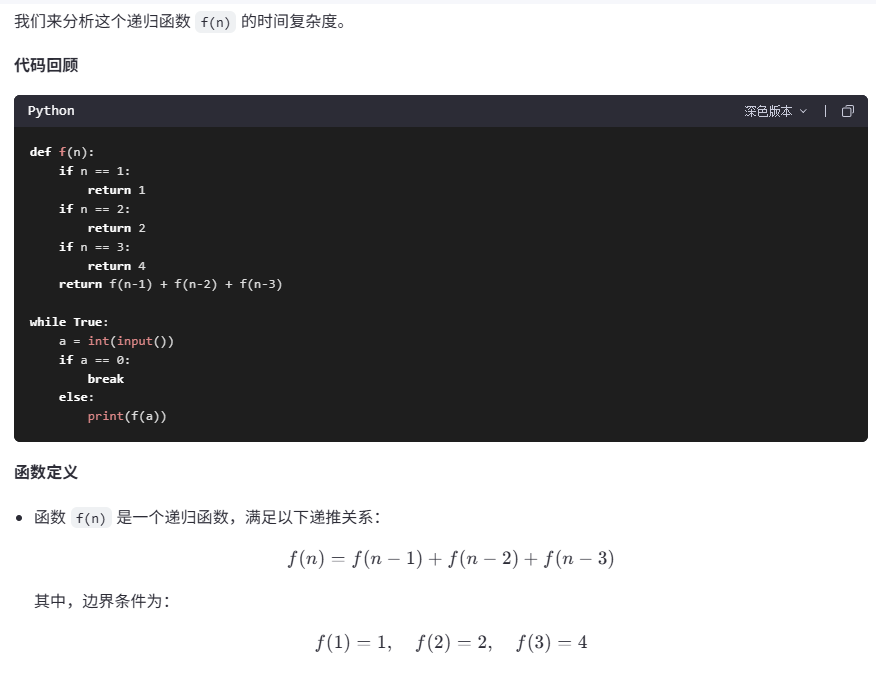Image resolution: width=876 pixels, height=684 pixels.
Task: Click the recurrence formula f(n) = f(n−1)+f(n−2)+f(n−3)
Action: click(x=451, y=558)
